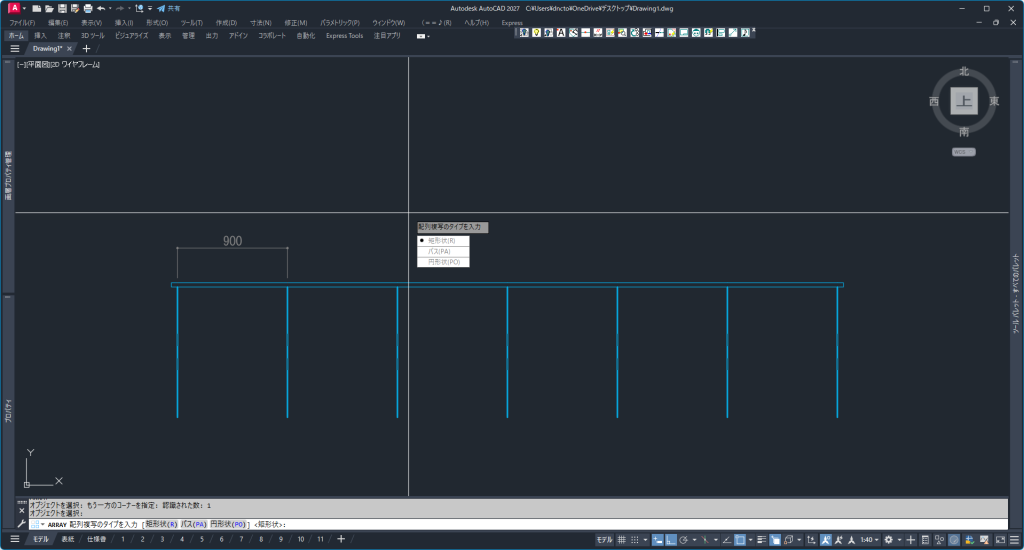Choose 円形状(PO) in the command line
The image size is (1024, 550).
pyautogui.click(x=228, y=524)
